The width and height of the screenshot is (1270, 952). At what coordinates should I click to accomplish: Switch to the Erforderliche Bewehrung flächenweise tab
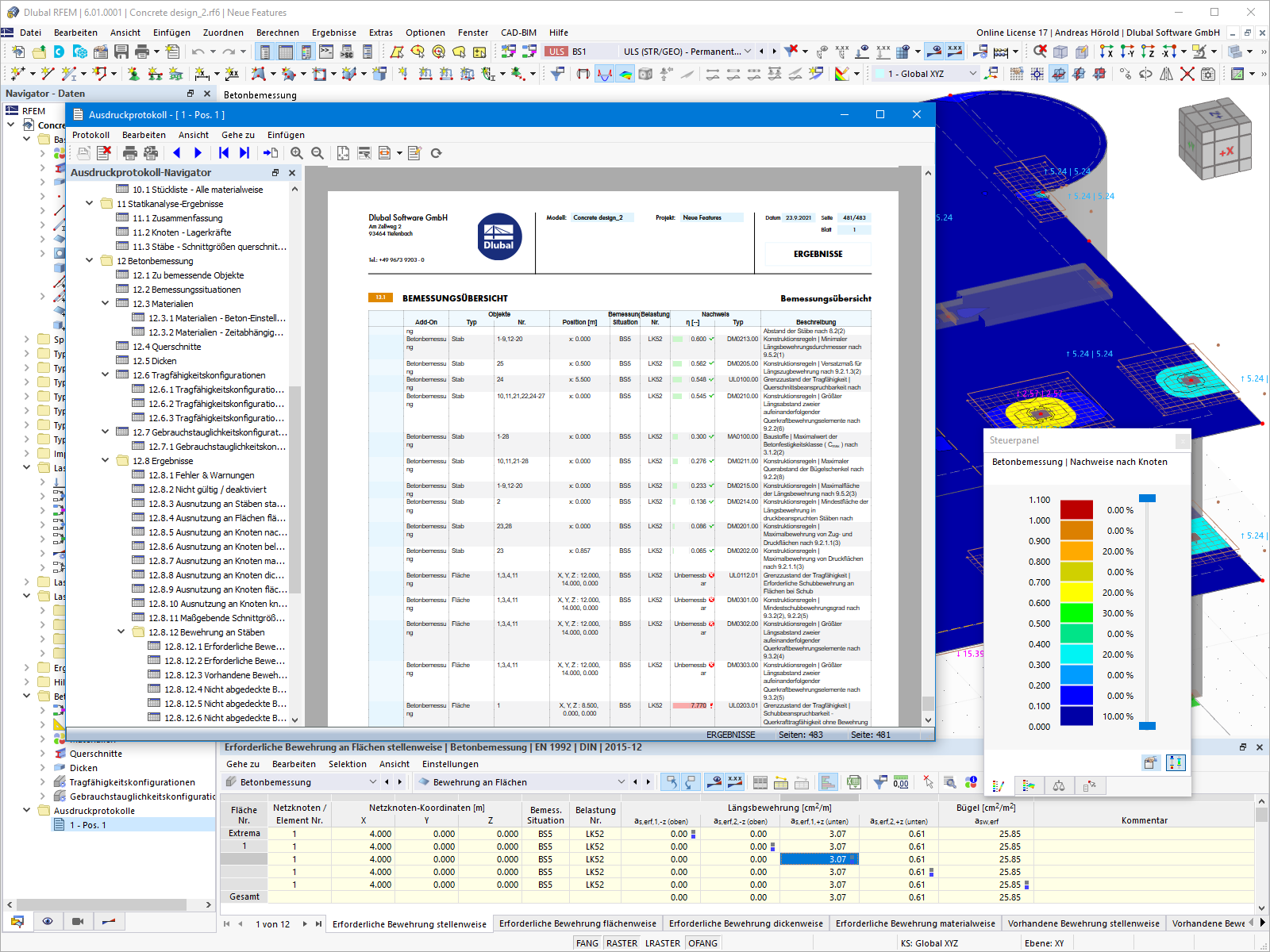(578, 923)
